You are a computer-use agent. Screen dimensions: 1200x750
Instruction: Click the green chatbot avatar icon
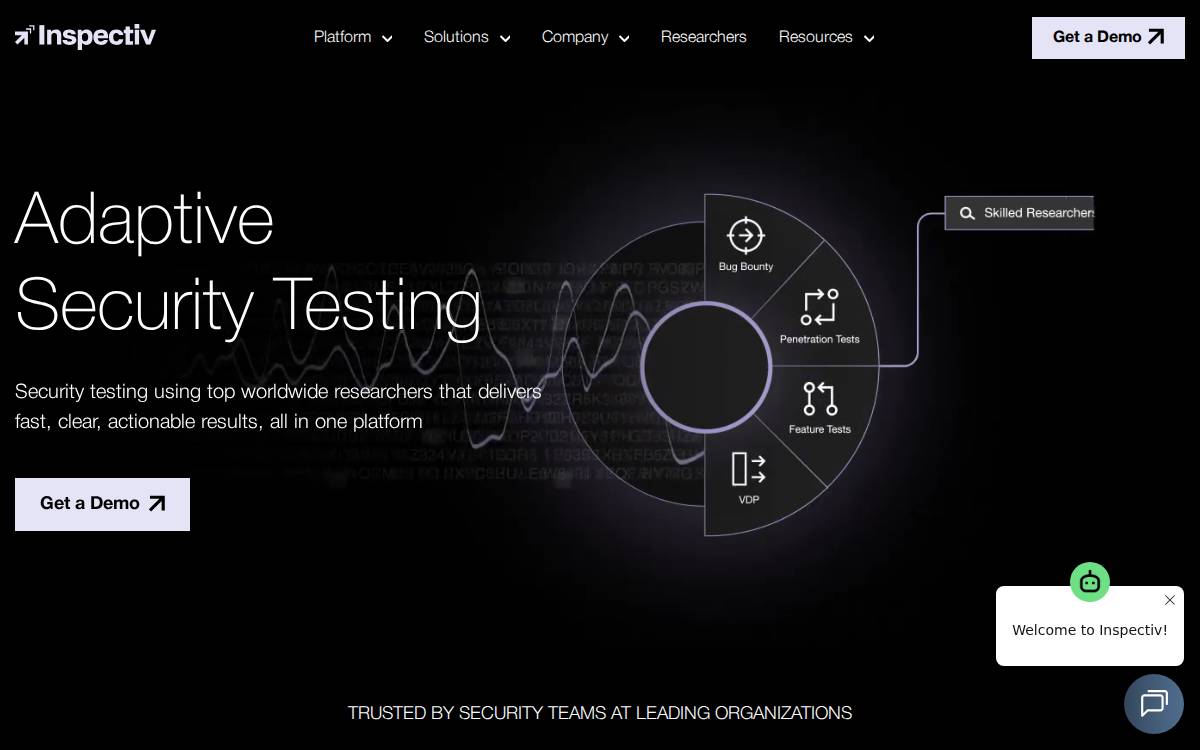point(1090,582)
